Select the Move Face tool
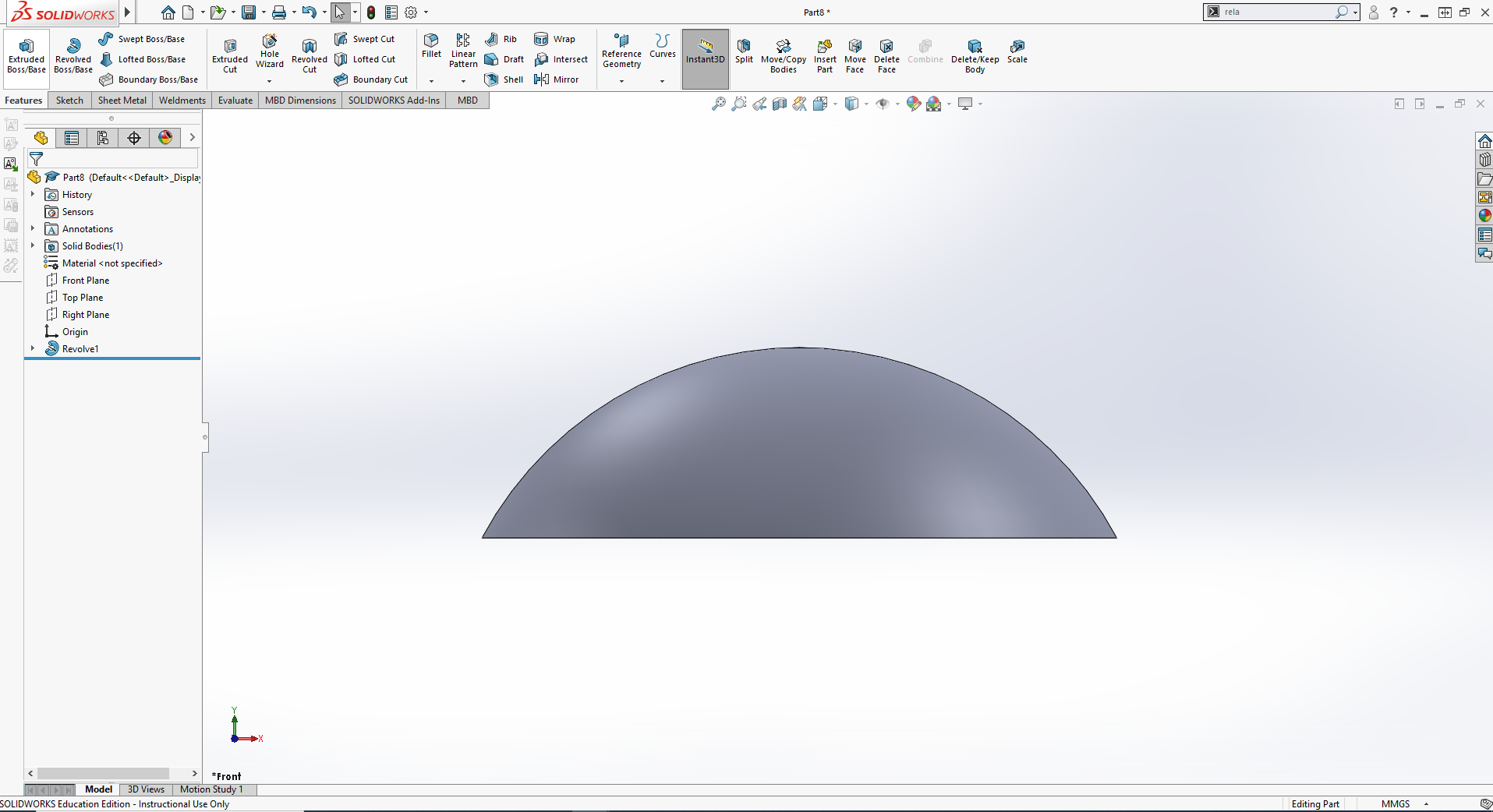Viewport: 1493px width, 812px height. [x=855, y=56]
